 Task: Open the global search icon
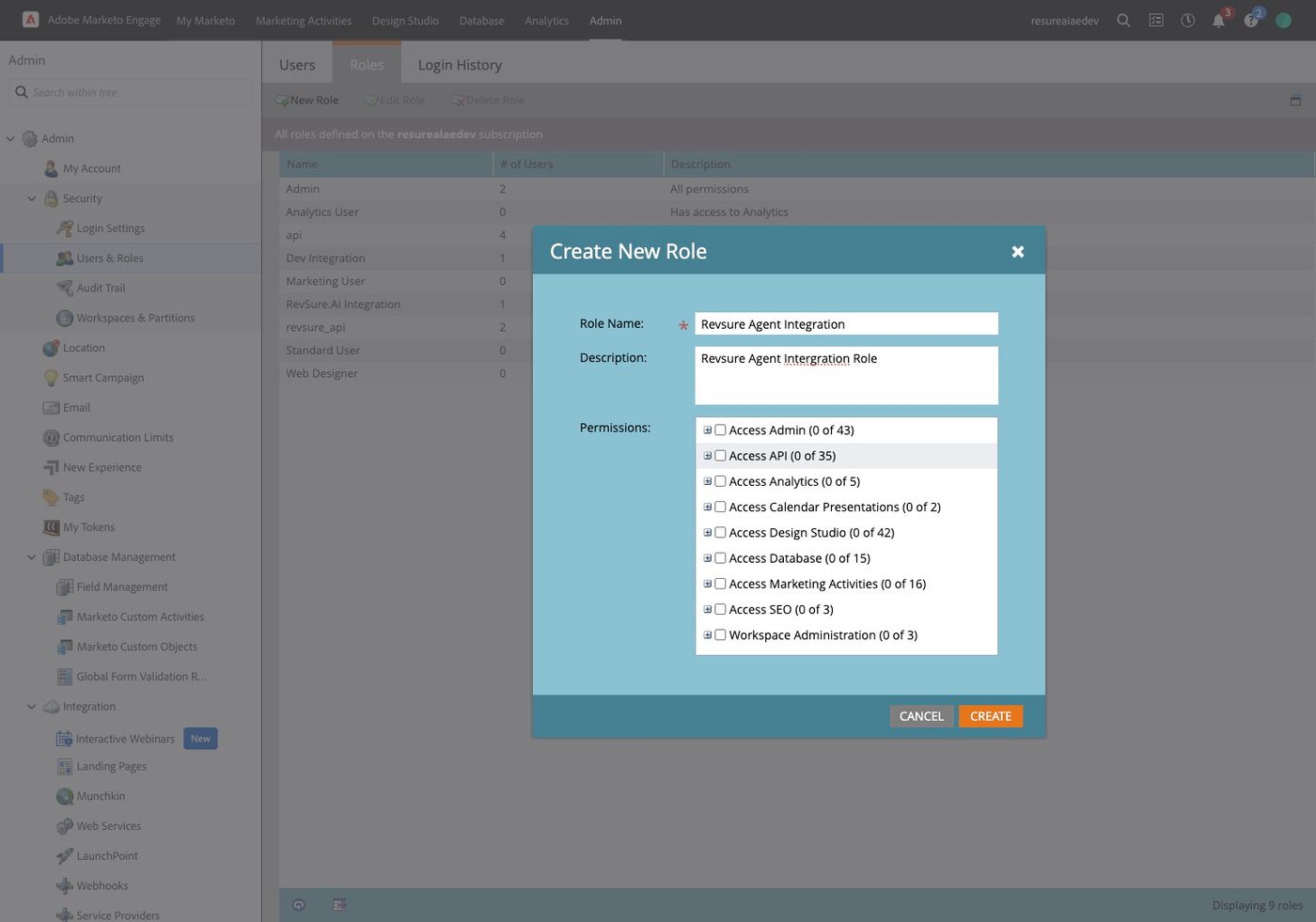point(1123,21)
